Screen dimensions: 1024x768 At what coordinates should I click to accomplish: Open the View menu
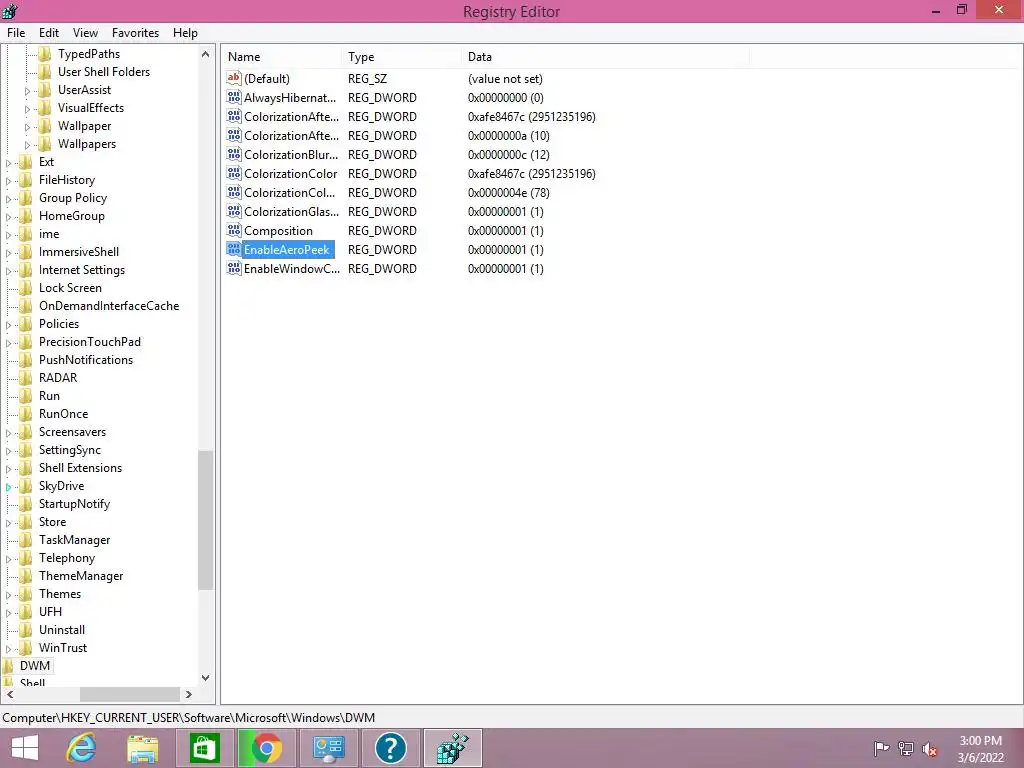pos(85,33)
